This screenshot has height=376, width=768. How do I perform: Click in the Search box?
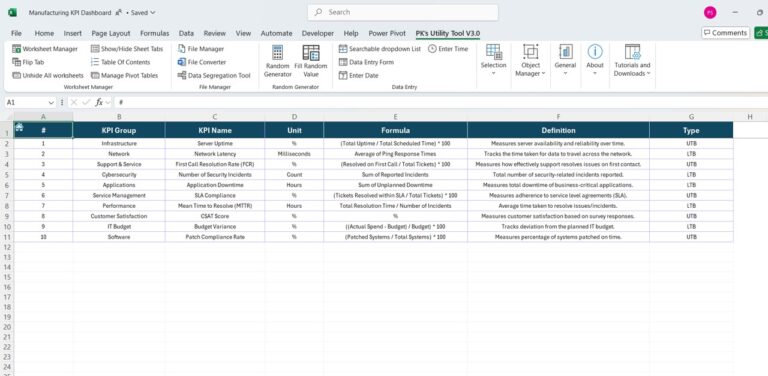click(x=403, y=12)
